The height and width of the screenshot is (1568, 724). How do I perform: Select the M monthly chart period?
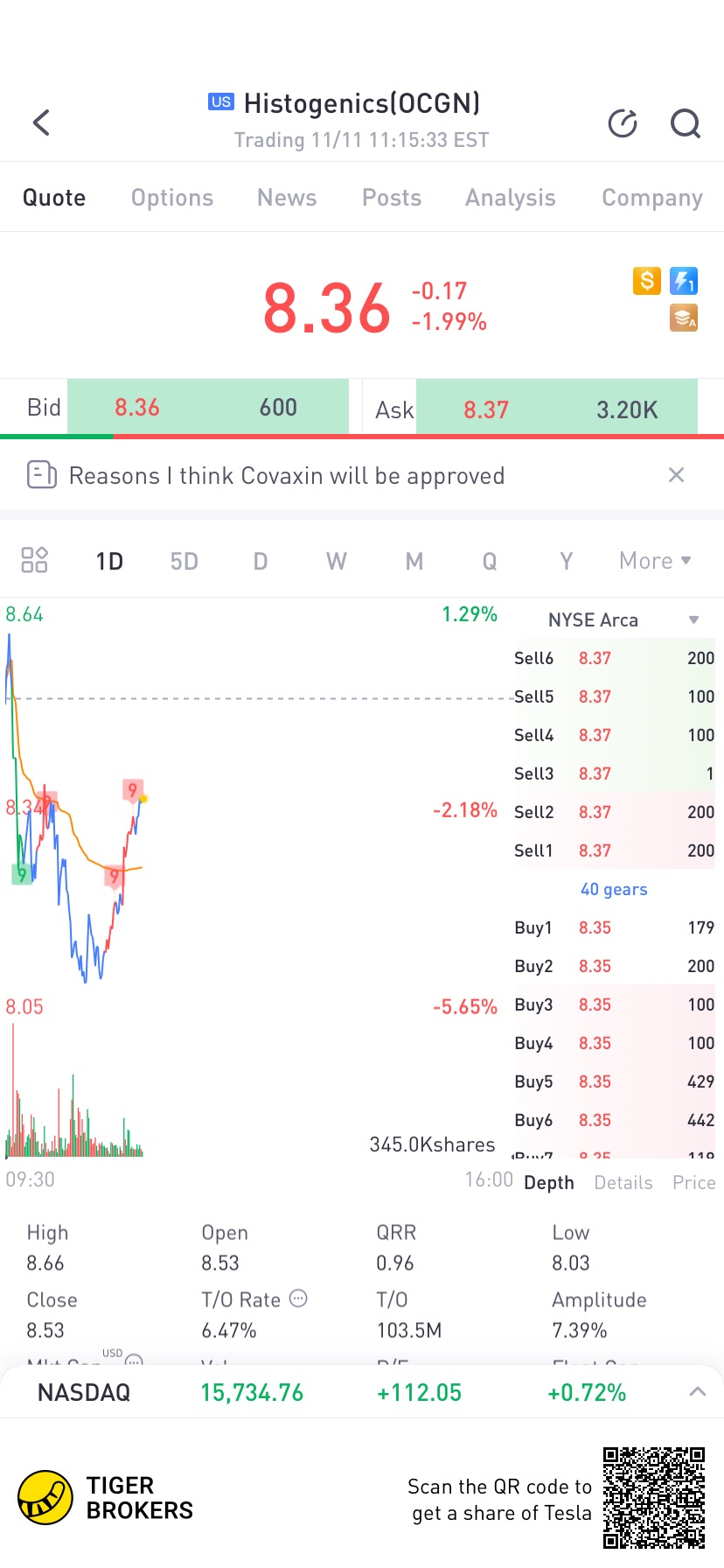(x=414, y=561)
